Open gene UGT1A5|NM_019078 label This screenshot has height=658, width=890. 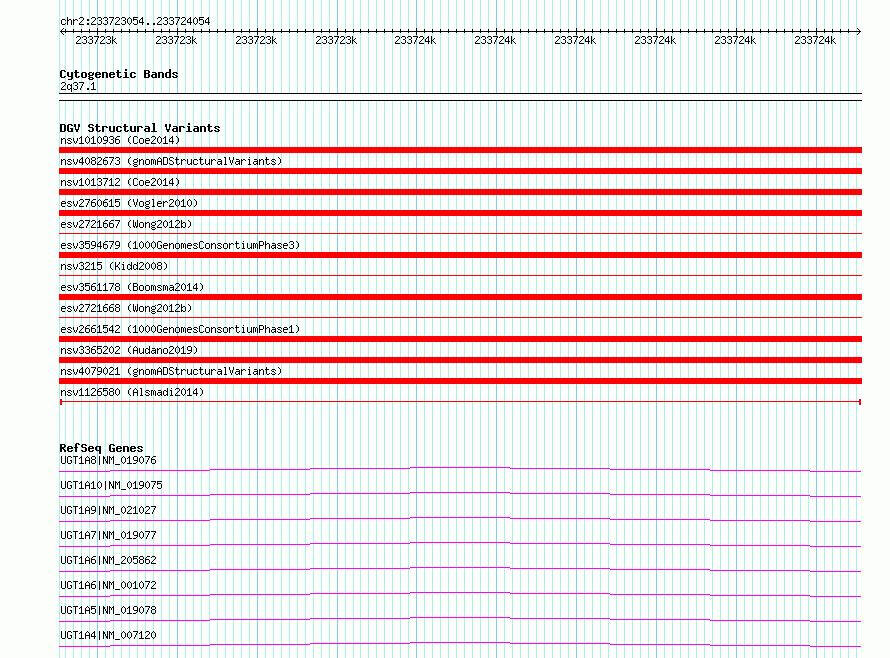click(108, 610)
